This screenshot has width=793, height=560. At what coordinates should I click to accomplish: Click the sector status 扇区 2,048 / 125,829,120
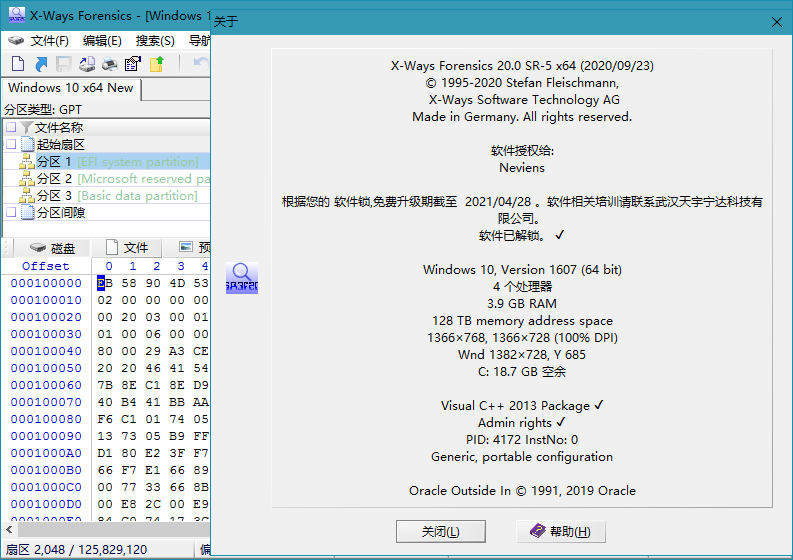coord(76,550)
